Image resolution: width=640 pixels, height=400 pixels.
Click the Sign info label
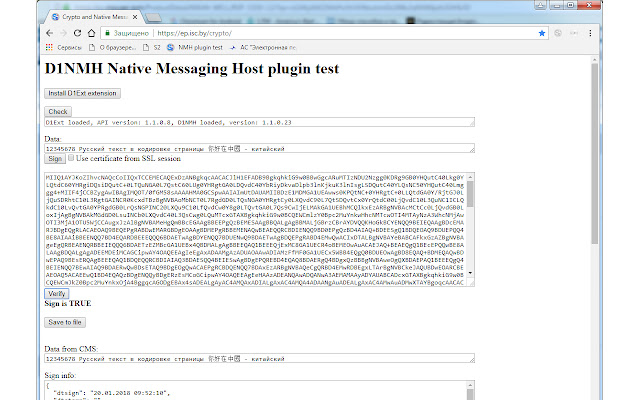click(60, 375)
